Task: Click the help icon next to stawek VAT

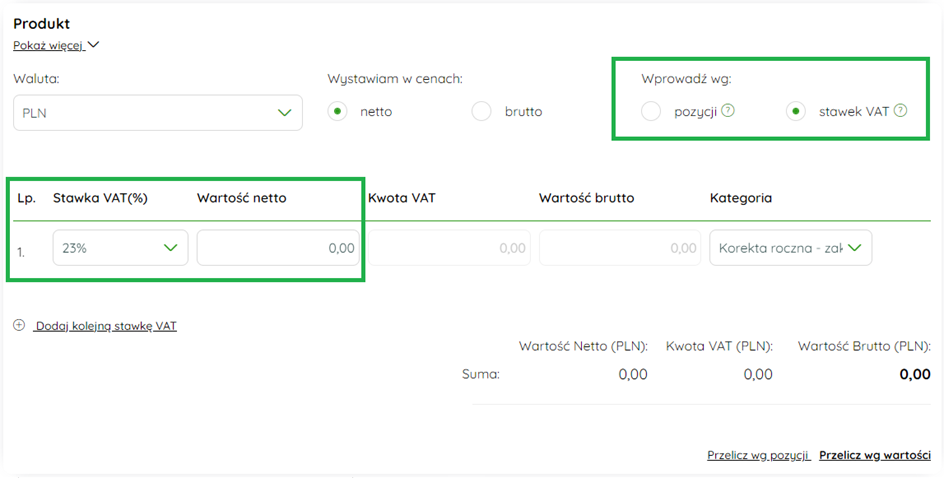Action: pyautogui.click(x=900, y=111)
